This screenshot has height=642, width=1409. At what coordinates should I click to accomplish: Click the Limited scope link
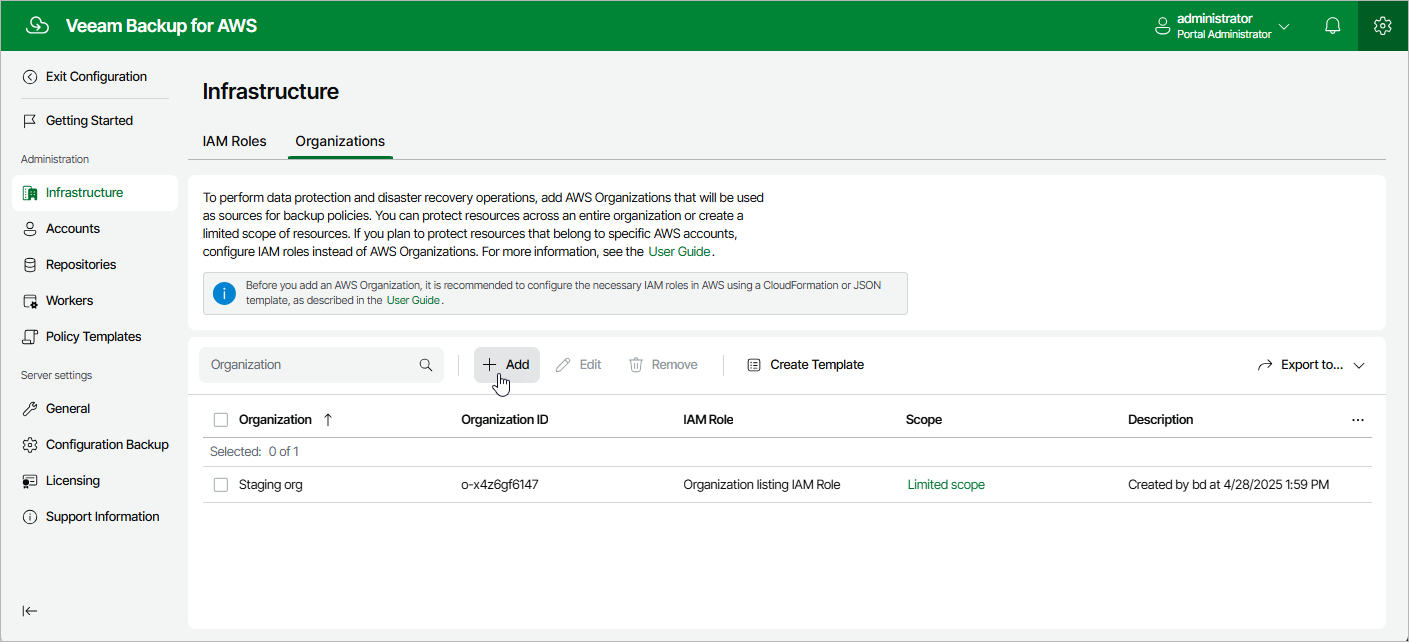[x=946, y=485]
